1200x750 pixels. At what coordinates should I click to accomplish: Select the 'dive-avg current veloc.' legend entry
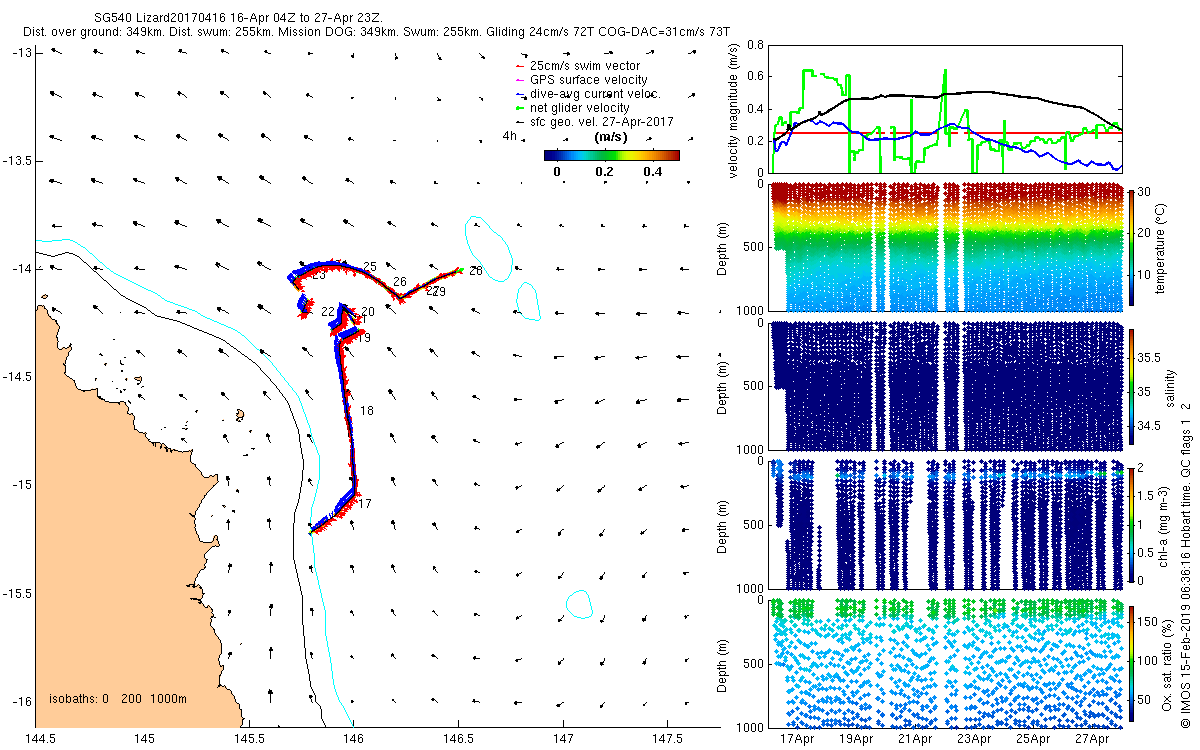point(594,93)
